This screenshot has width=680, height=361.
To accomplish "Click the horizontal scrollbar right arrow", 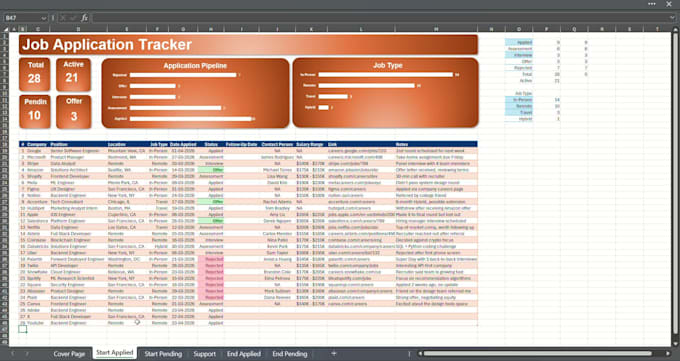I will click(x=668, y=354).
